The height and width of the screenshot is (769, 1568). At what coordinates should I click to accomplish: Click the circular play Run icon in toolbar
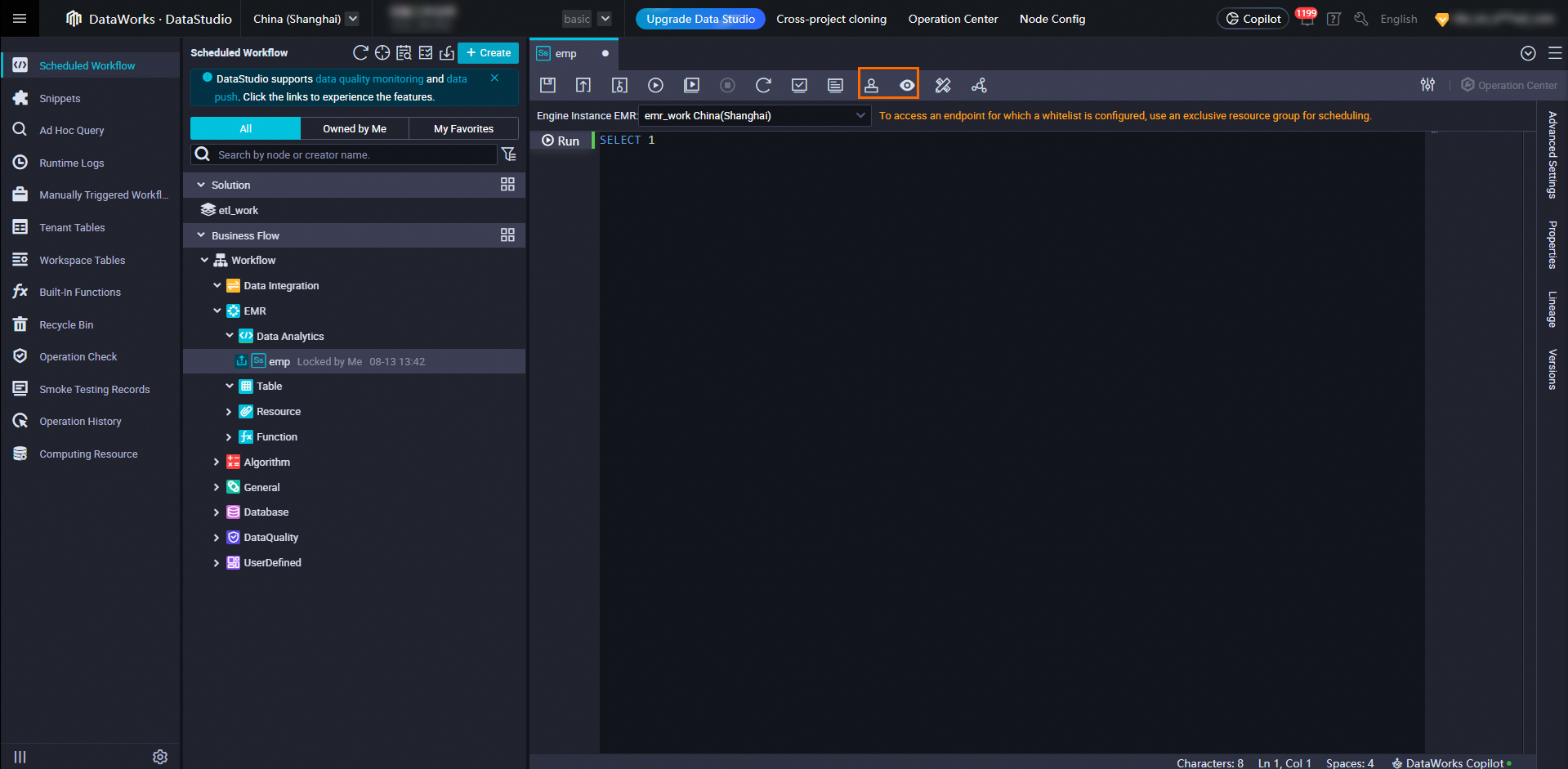coord(655,85)
